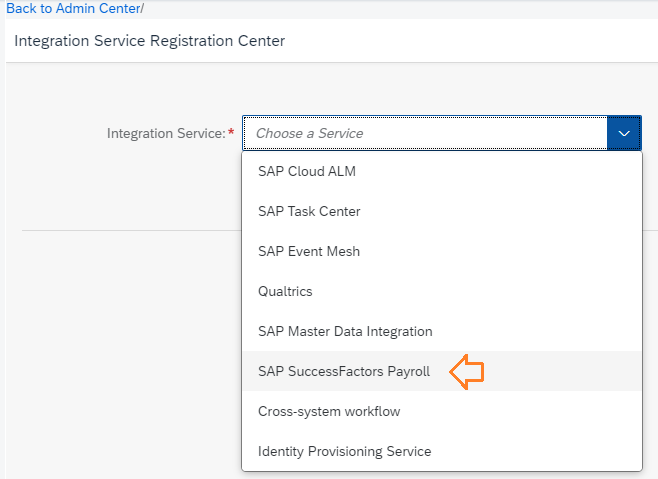The height and width of the screenshot is (479, 658).
Task: Choose SAP Task Center option
Action: point(442,211)
